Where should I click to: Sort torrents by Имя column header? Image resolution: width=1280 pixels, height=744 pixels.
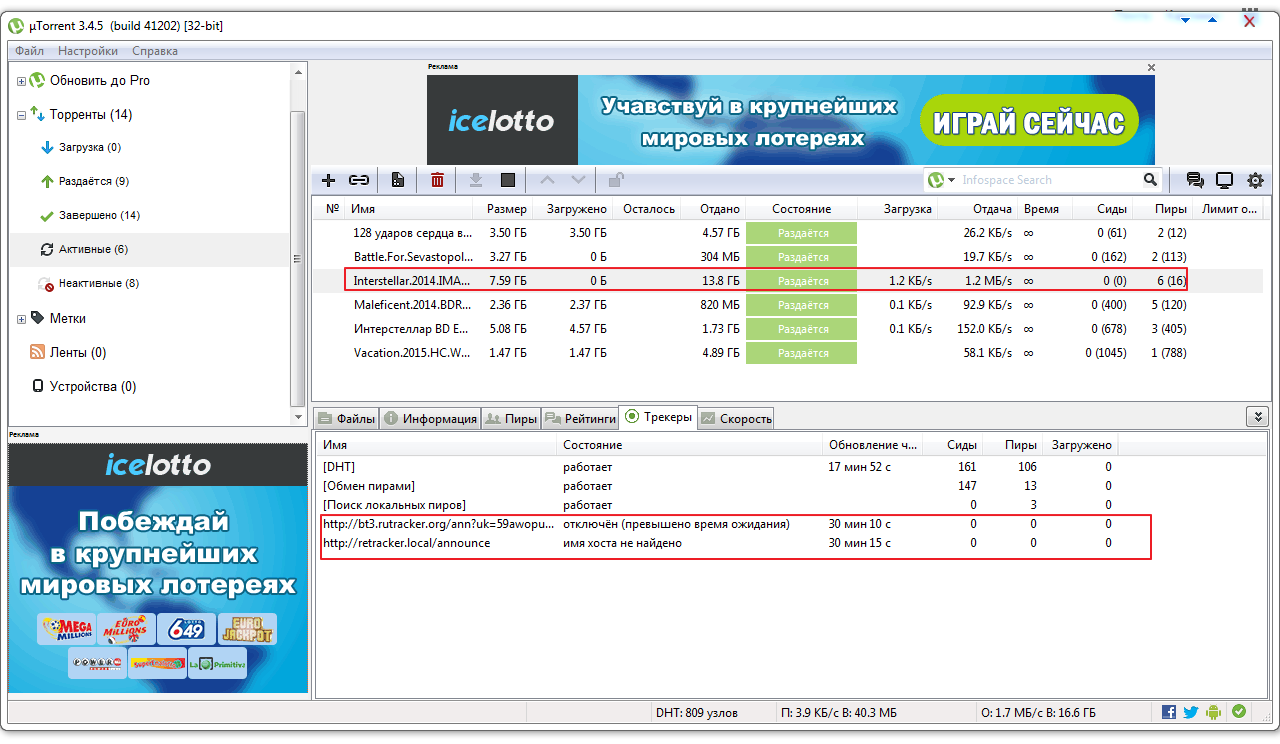410,209
